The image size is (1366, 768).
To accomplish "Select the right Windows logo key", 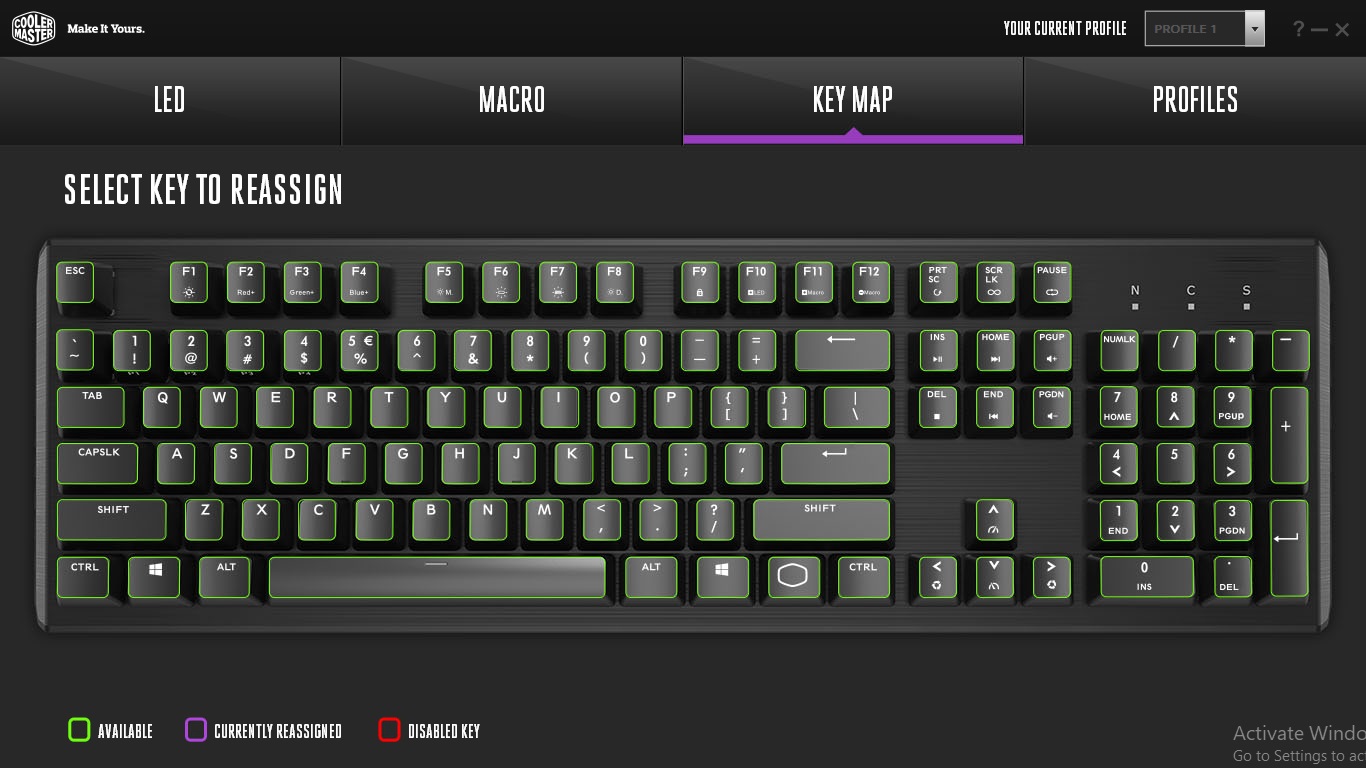I will [722, 577].
